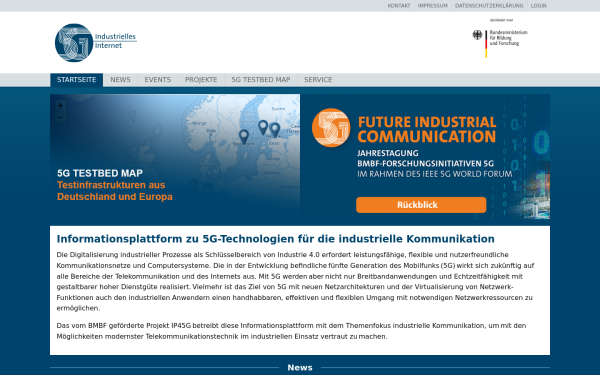The width and height of the screenshot is (600, 375).
Task: Click 'Testinfrastrukturen aus Deutschland und Europa' text
Action: (x=115, y=191)
